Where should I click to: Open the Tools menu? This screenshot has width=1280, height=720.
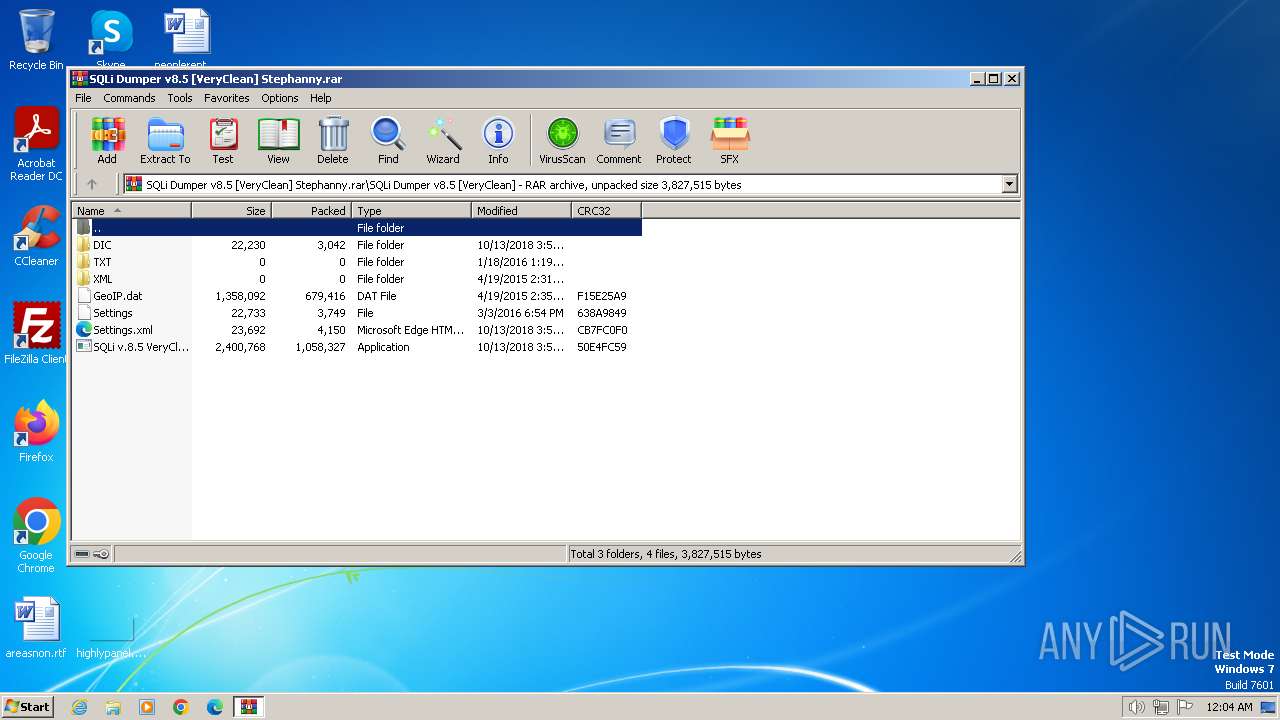pos(180,98)
